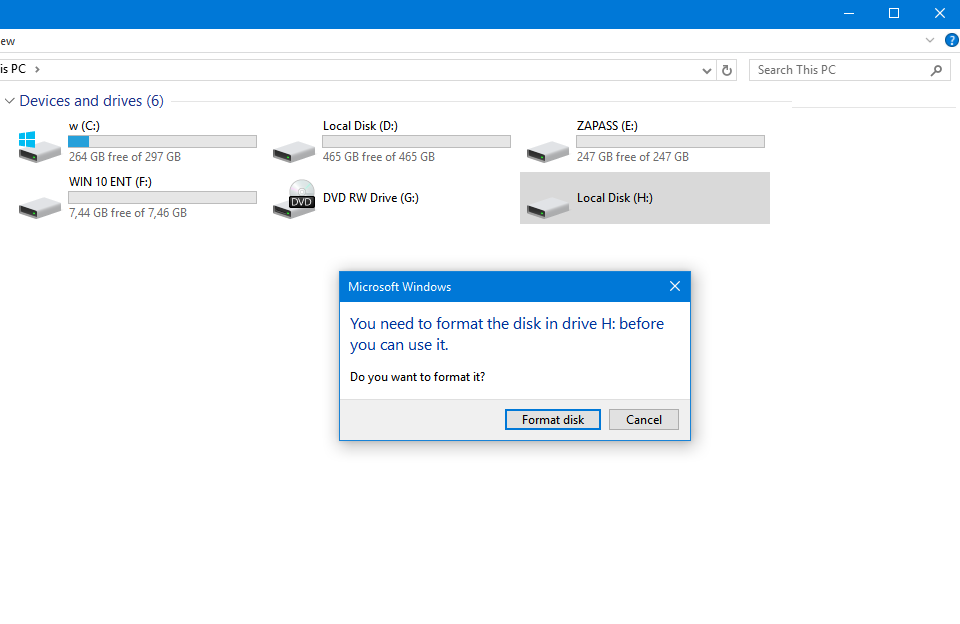
Task: Expand the ribbon with the chevron
Action: coord(930,40)
